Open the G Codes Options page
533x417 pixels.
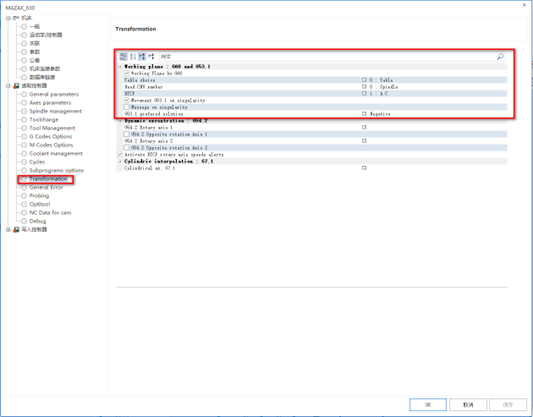51,137
